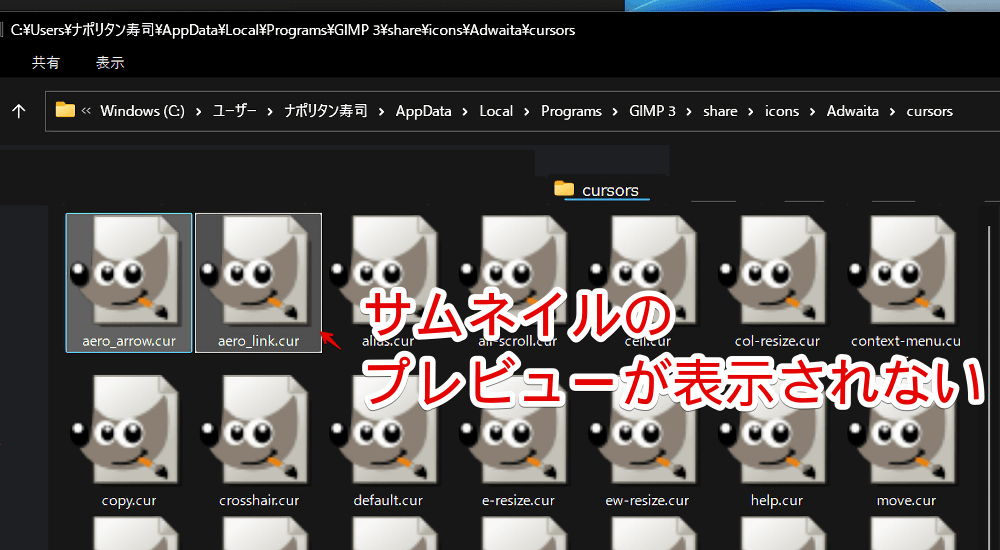The image size is (1000, 550).
Task: Select the aero_arrow.cur file icon
Action: [x=126, y=272]
